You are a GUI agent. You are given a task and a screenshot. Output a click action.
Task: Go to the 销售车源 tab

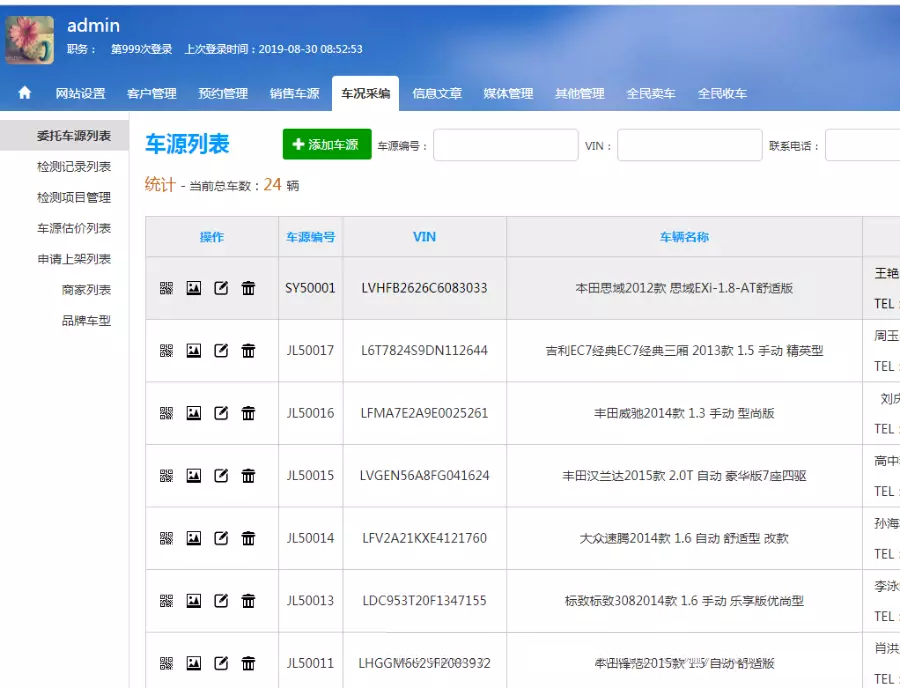coord(294,94)
